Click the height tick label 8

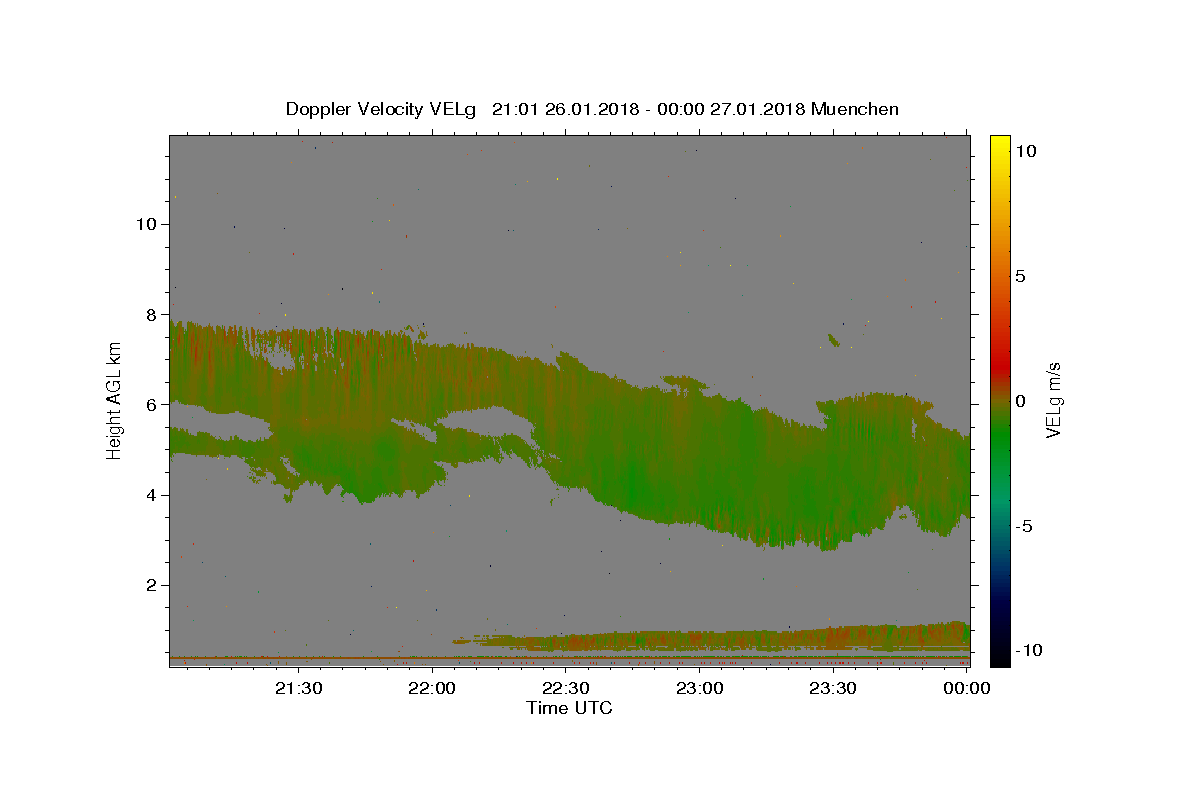(150, 314)
